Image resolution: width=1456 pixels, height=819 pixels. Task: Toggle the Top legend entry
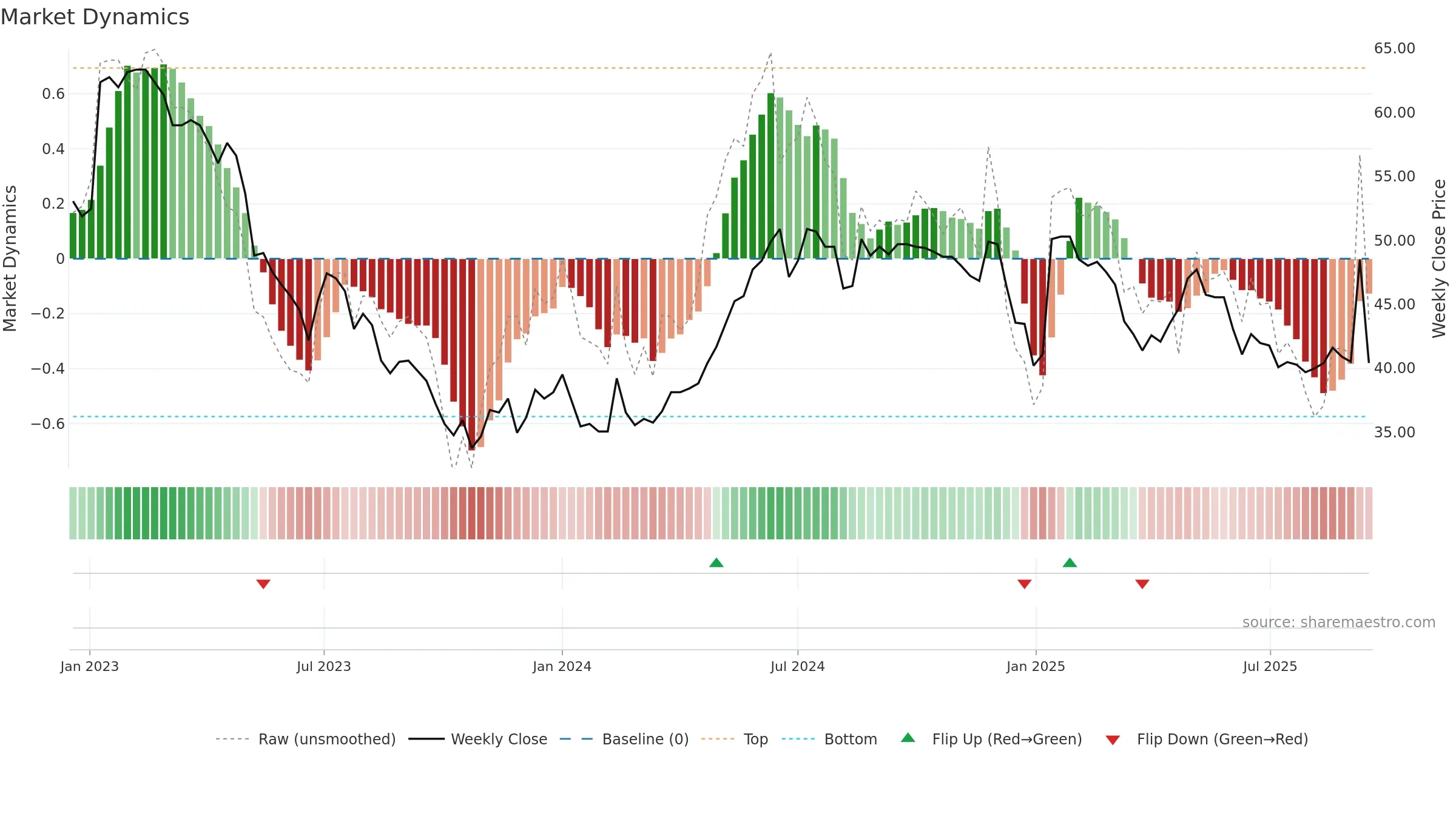(x=734, y=739)
